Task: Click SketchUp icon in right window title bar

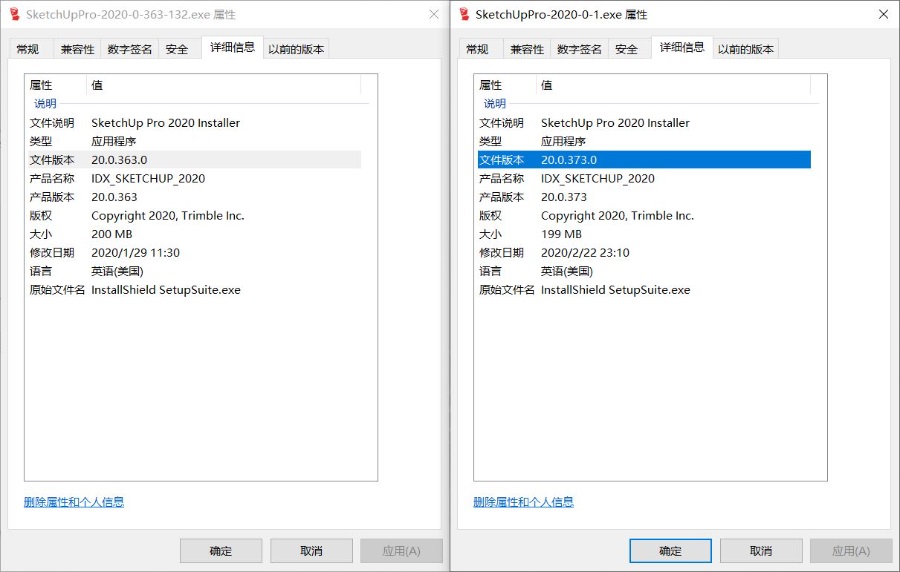Action: pyautogui.click(x=464, y=14)
